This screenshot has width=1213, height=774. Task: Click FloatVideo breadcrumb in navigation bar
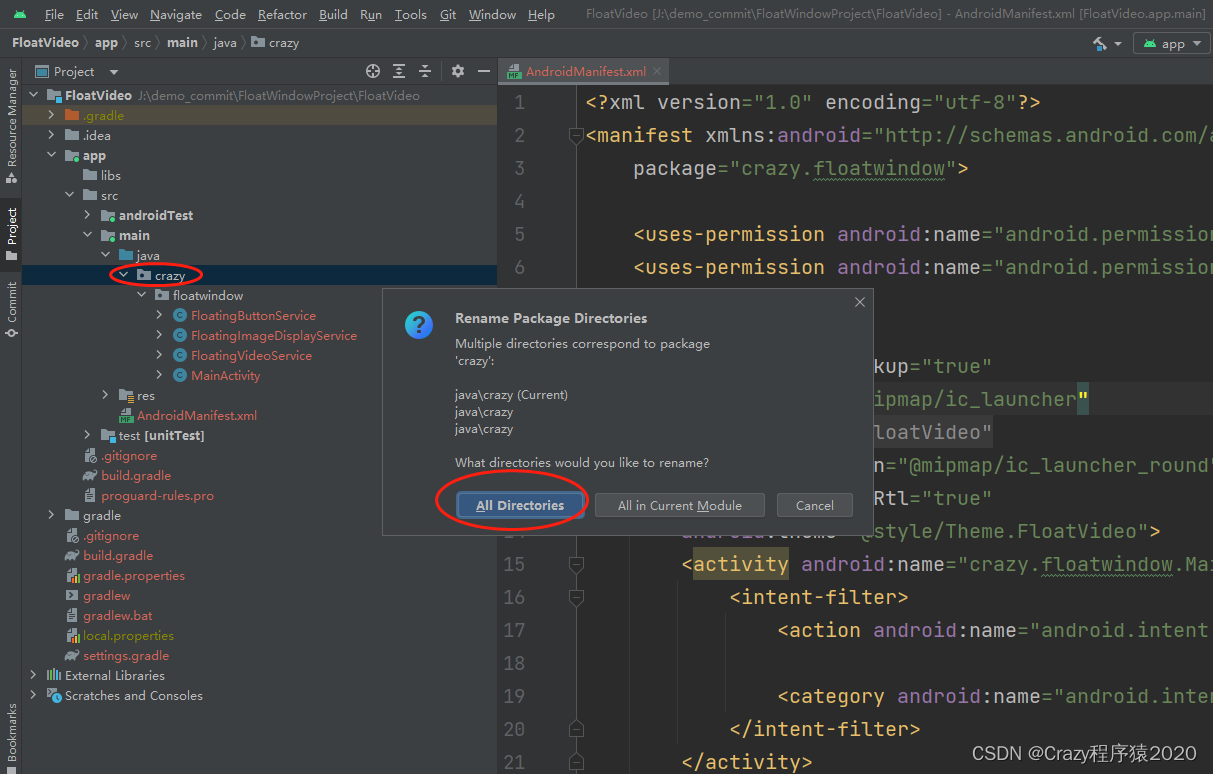click(x=46, y=43)
